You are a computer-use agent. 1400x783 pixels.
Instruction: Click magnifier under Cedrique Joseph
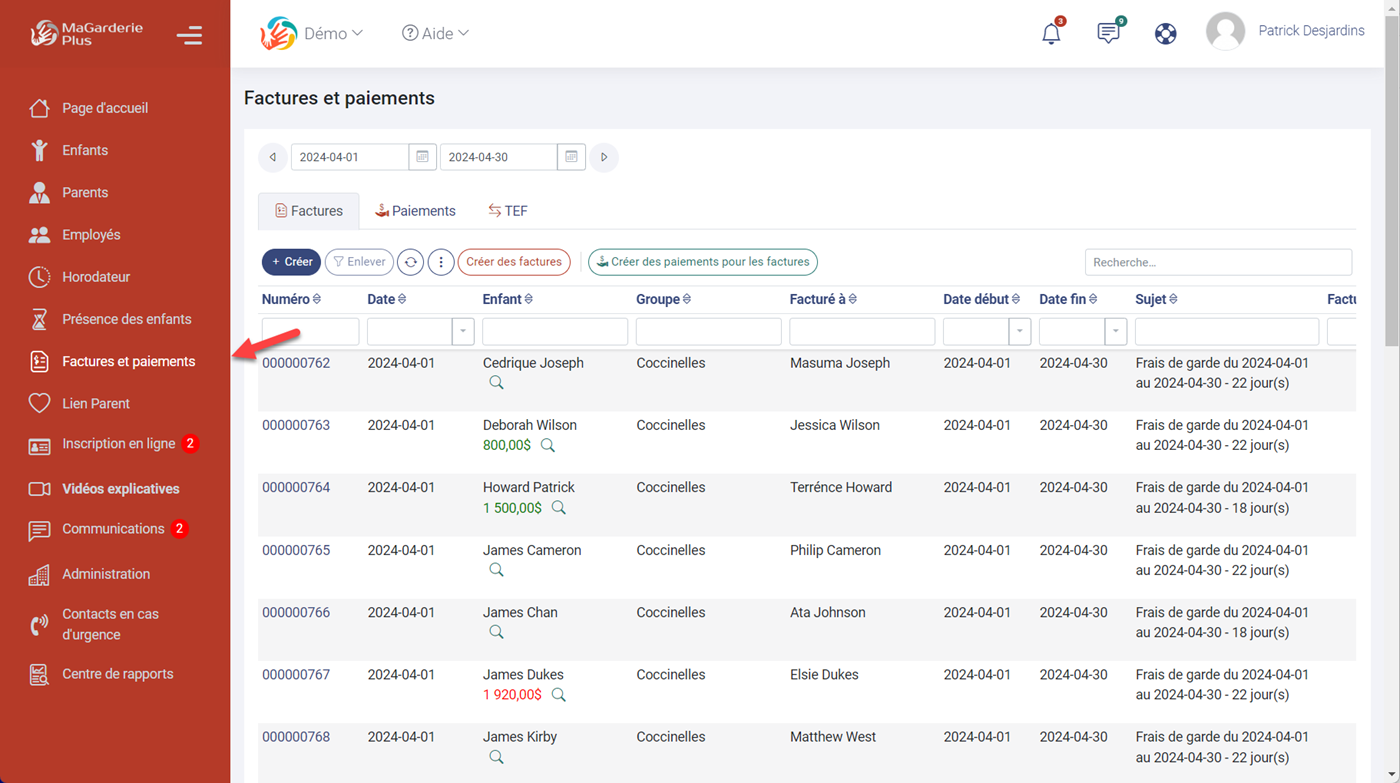click(x=496, y=383)
